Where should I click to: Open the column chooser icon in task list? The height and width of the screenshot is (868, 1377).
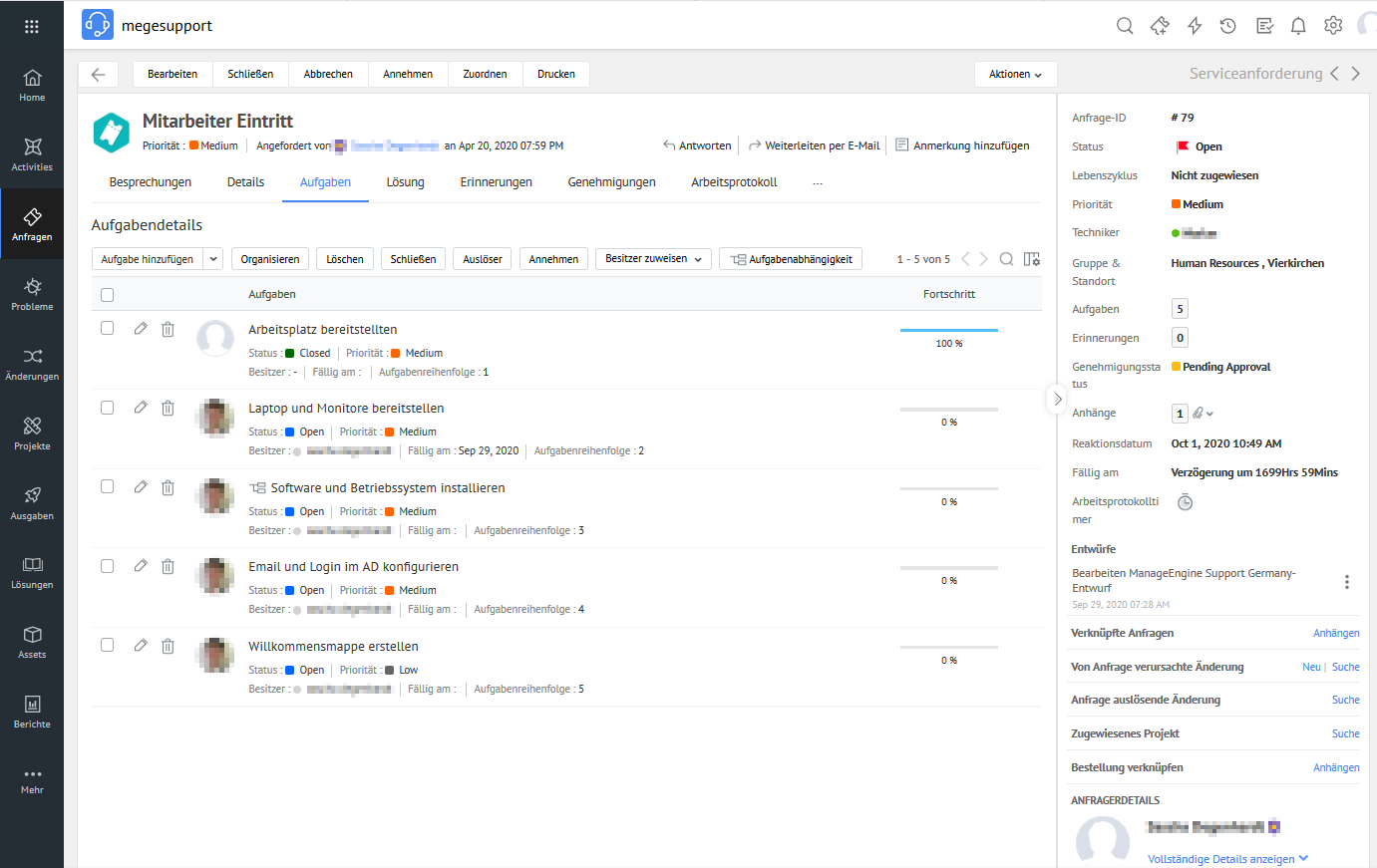coord(1032,259)
